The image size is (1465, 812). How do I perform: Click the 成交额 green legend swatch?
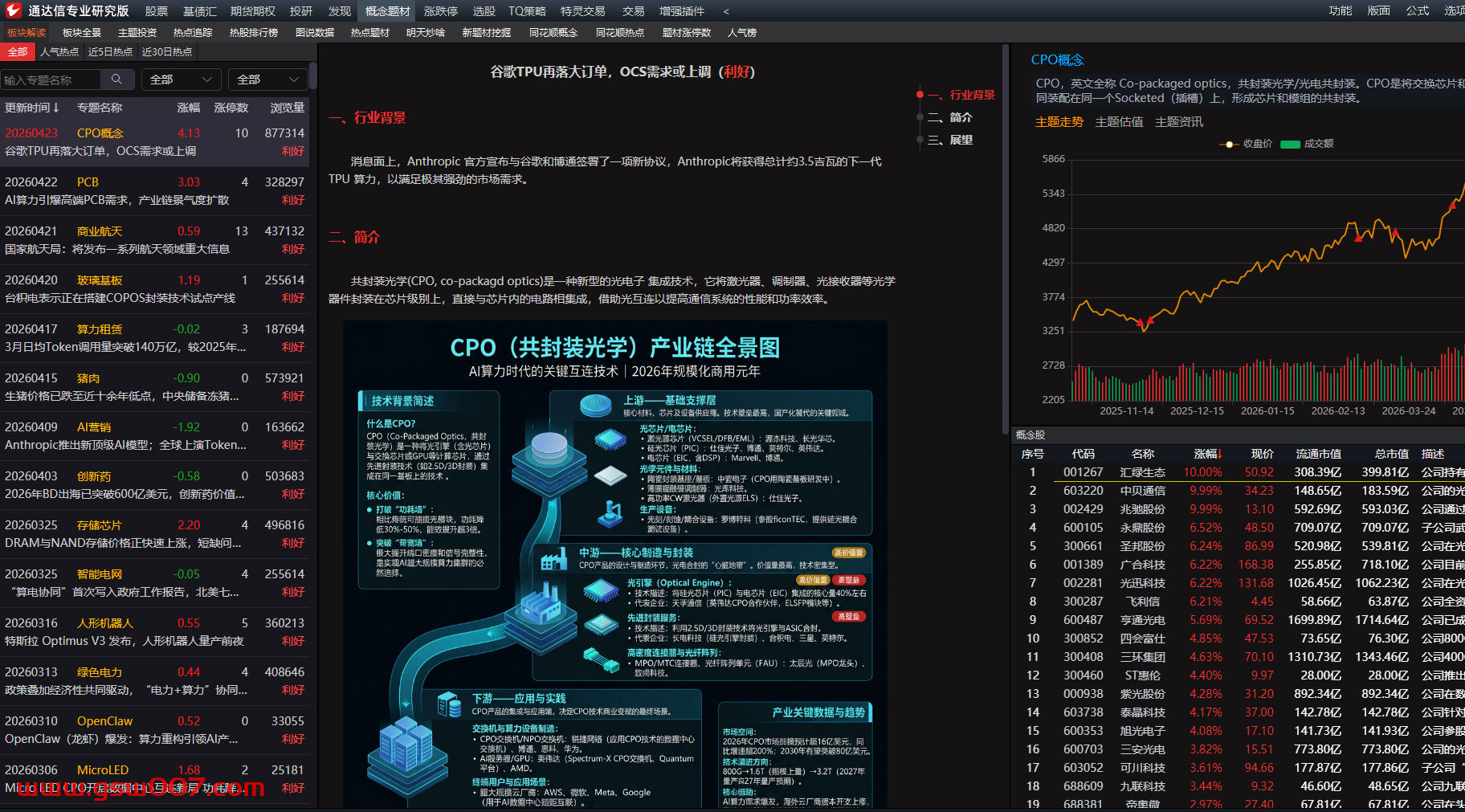coord(1290,145)
